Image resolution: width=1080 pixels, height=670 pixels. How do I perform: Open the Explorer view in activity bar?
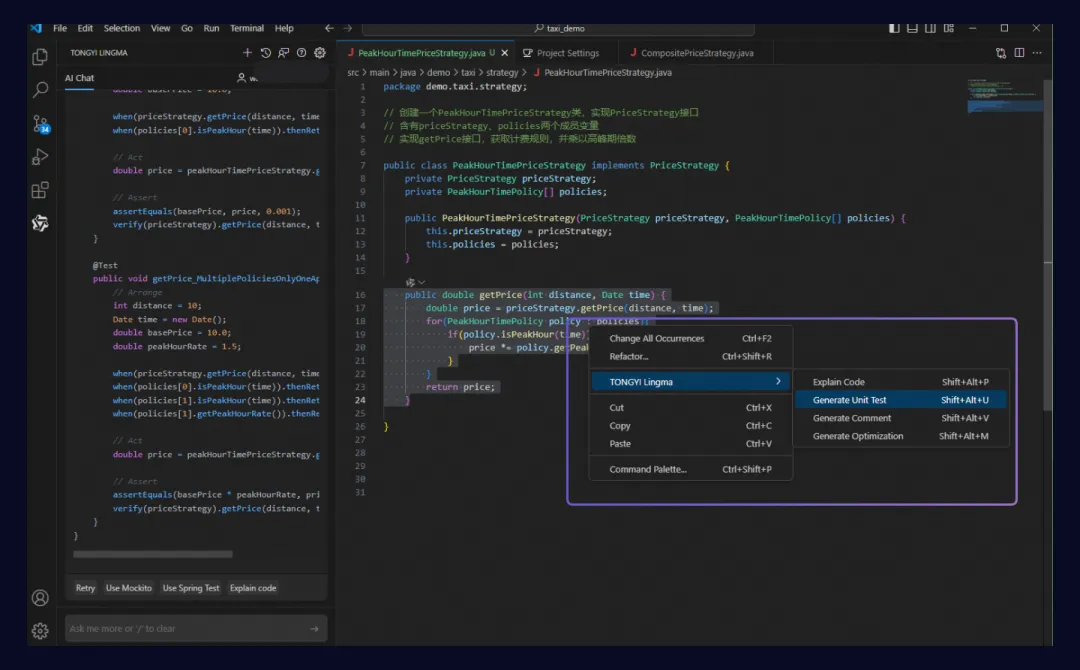(40, 56)
